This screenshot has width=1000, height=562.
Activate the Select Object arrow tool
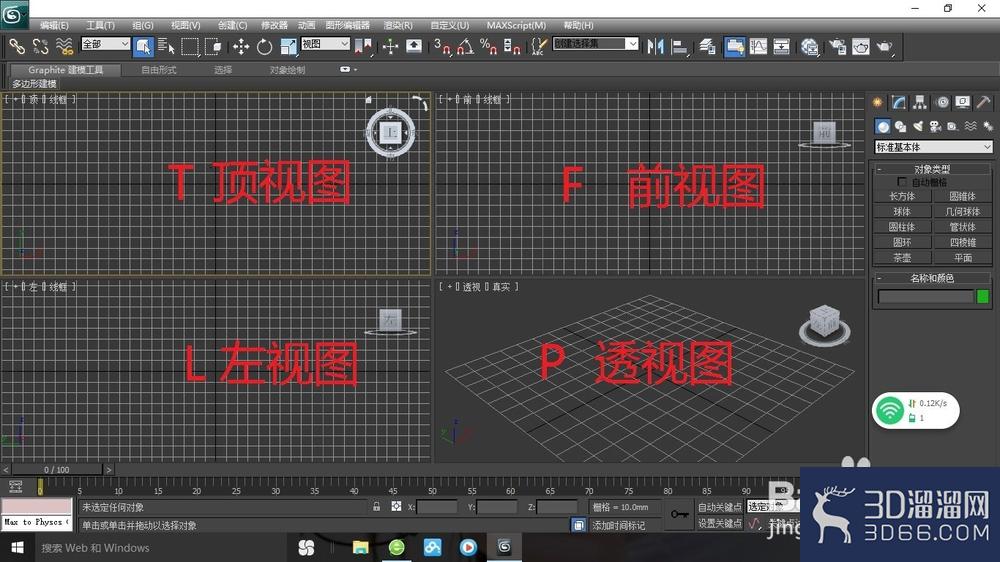pyautogui.click(x=143, y=46)
